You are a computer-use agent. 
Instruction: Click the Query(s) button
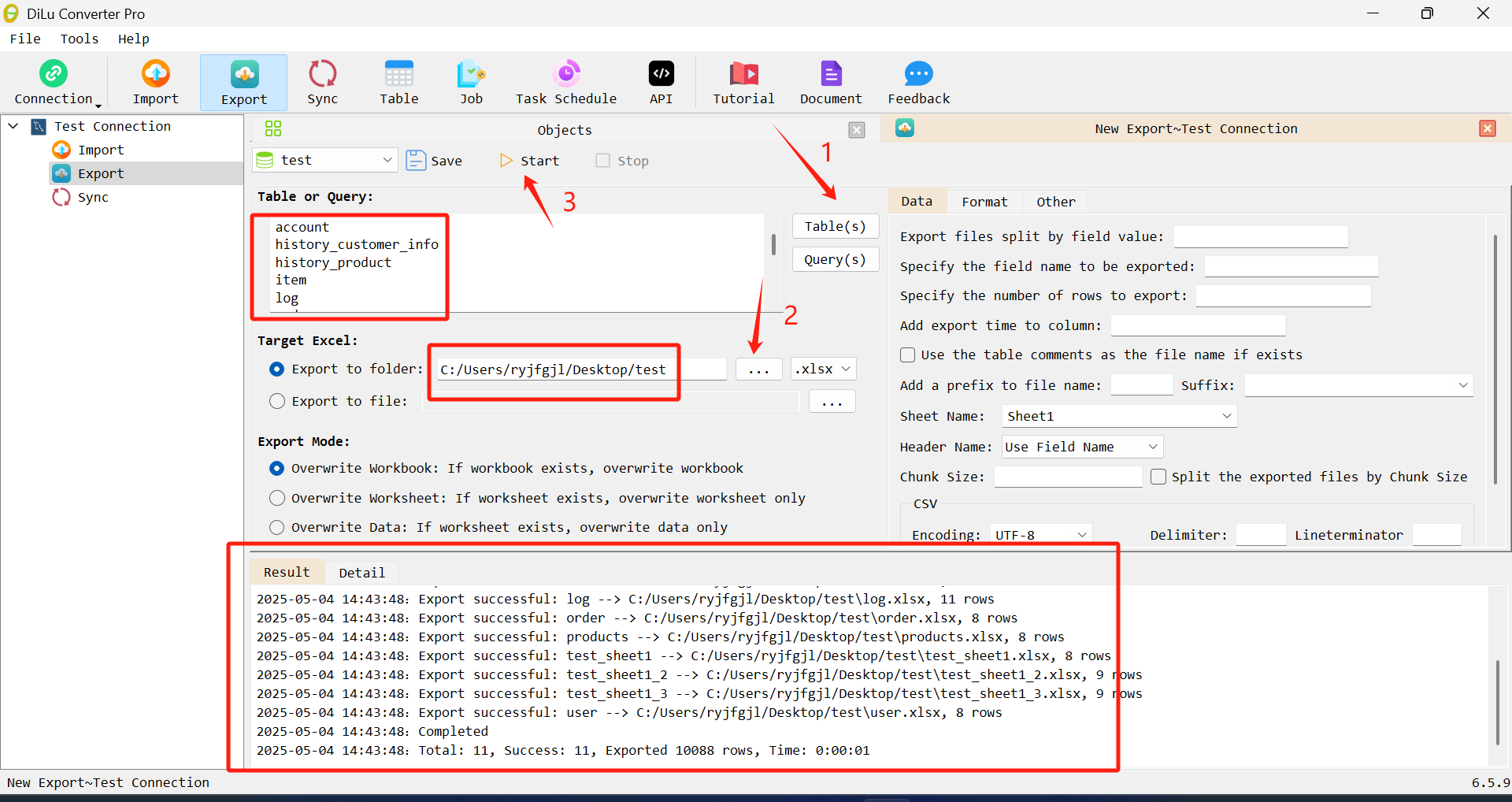point(836,259)
